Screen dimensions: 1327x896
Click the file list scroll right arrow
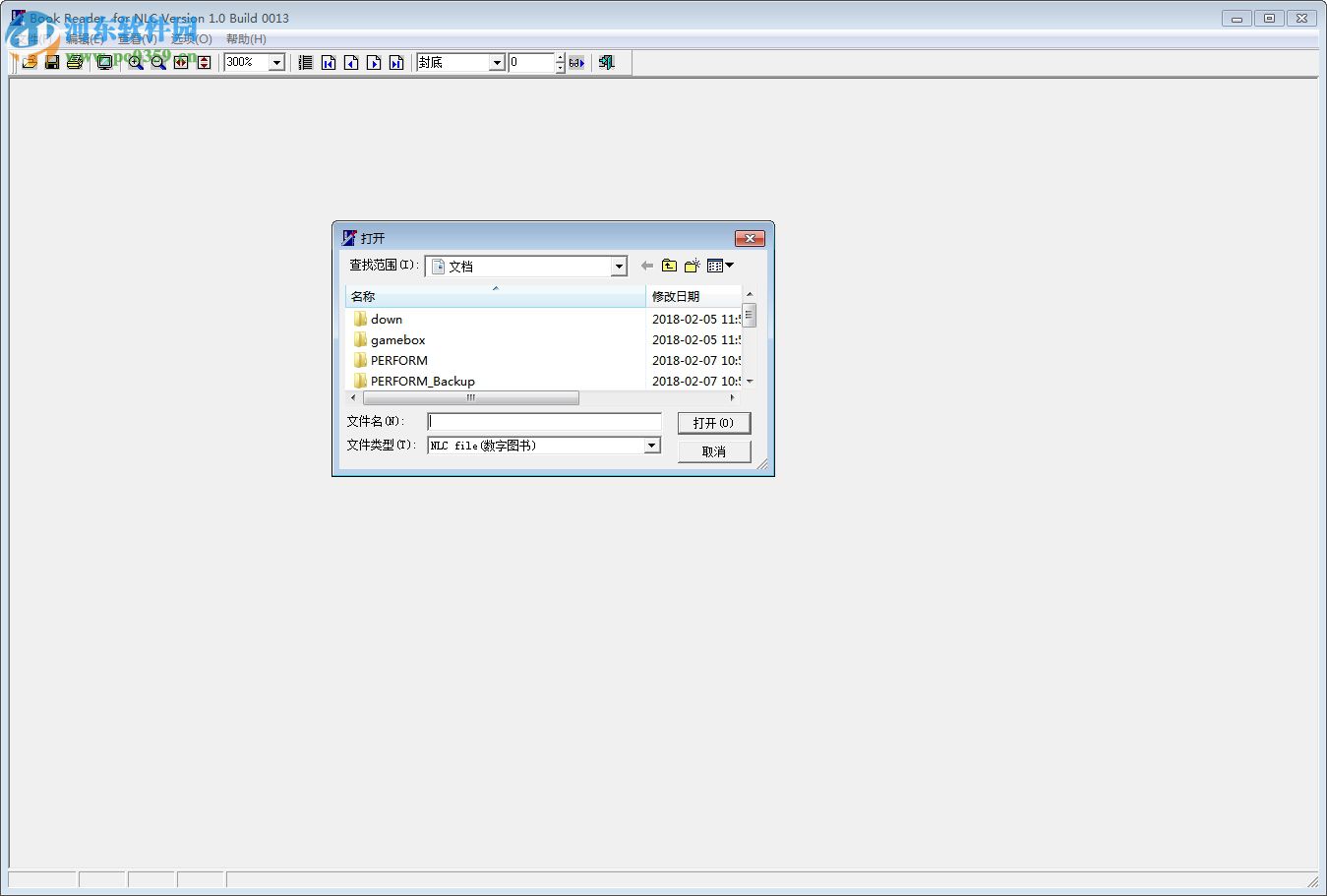coord(732,398)
